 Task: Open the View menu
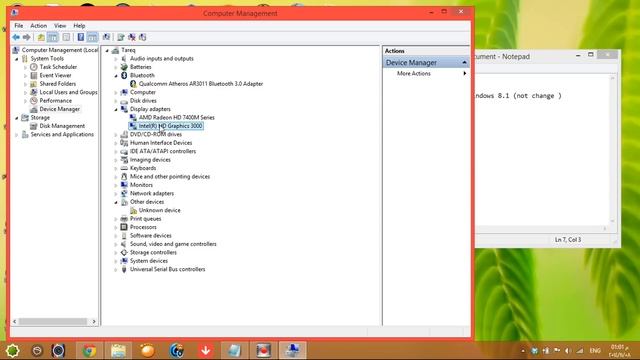click(60, 25)
